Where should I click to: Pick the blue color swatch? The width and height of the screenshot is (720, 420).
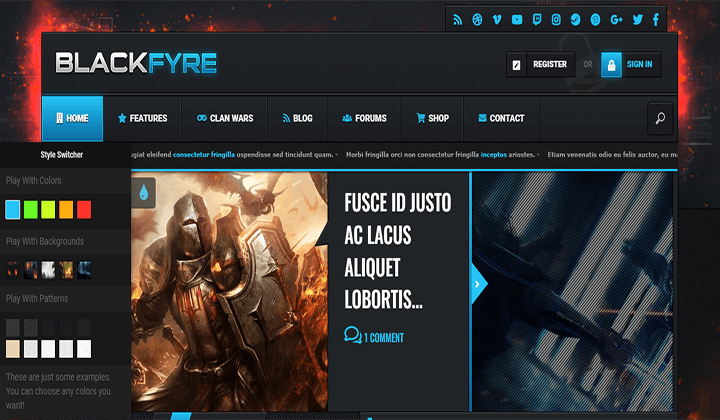click(13, 210)
